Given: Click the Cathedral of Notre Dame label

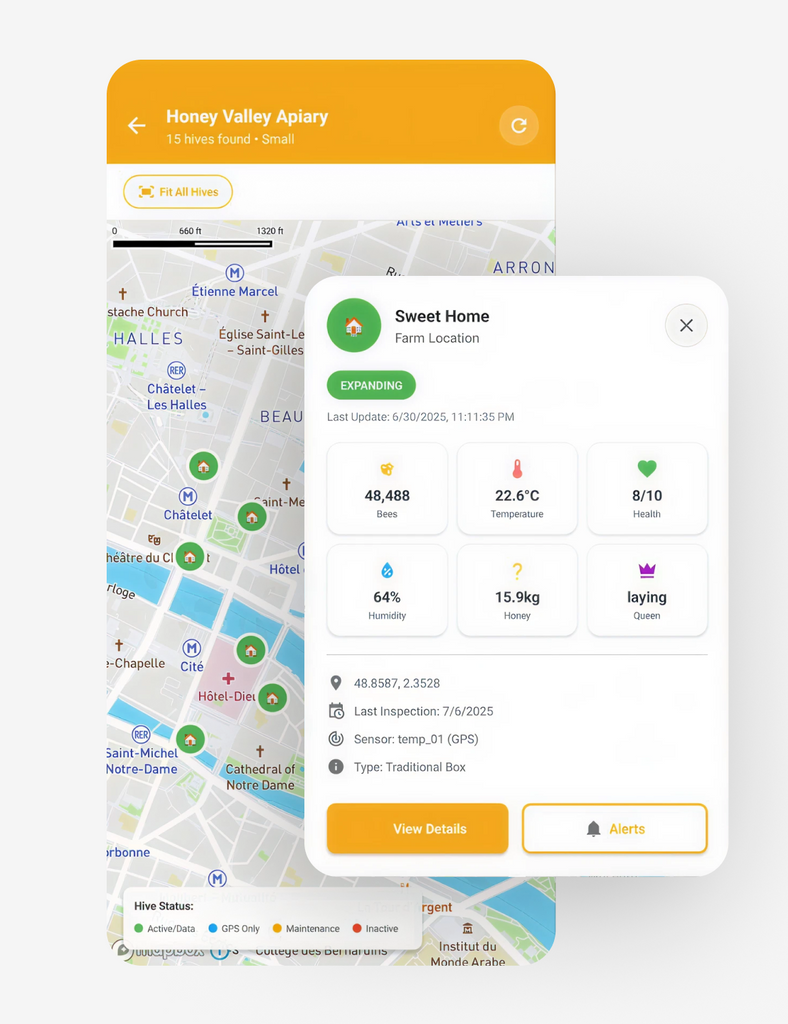Looking at the screenshot, I should click(x=260, y=777).
